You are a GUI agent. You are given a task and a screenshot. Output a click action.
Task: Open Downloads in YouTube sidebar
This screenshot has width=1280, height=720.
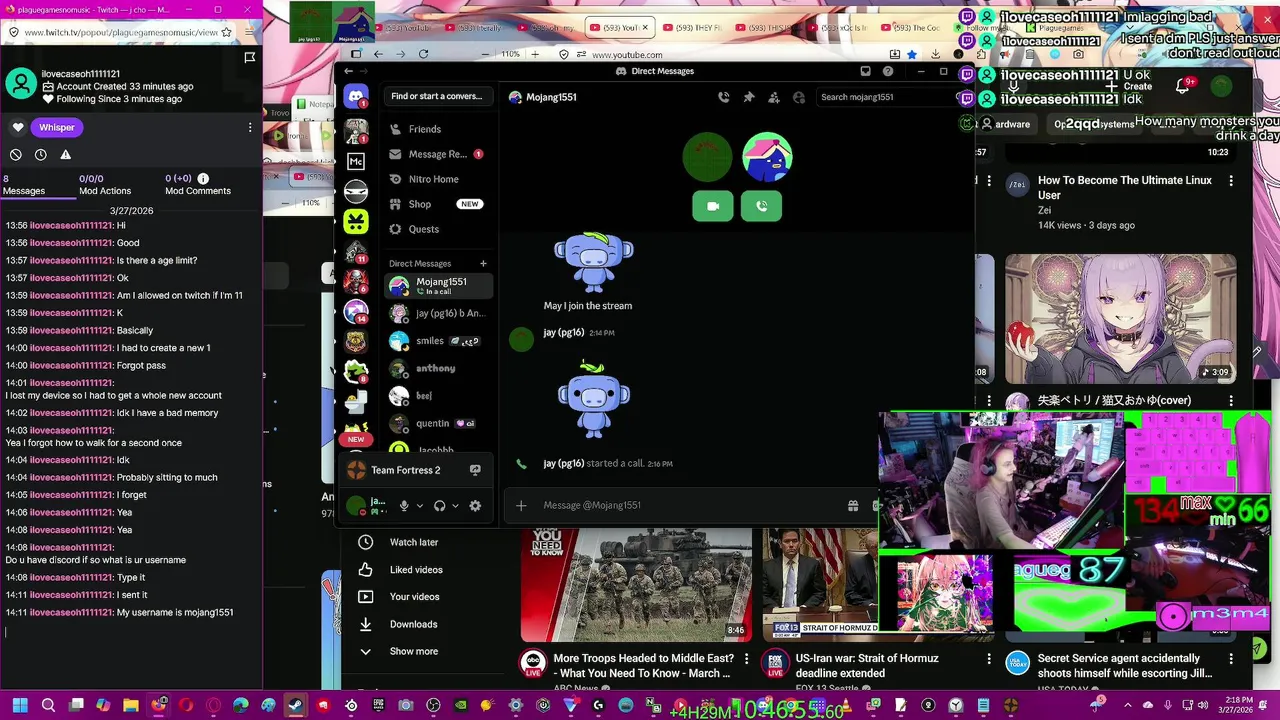click(413, 624)
